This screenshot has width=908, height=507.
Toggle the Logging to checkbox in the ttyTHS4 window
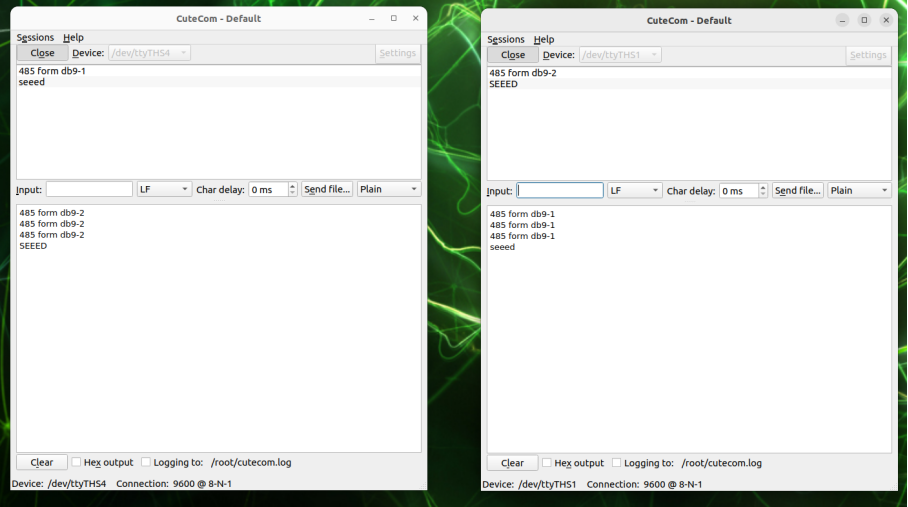(x=146, y=462)
